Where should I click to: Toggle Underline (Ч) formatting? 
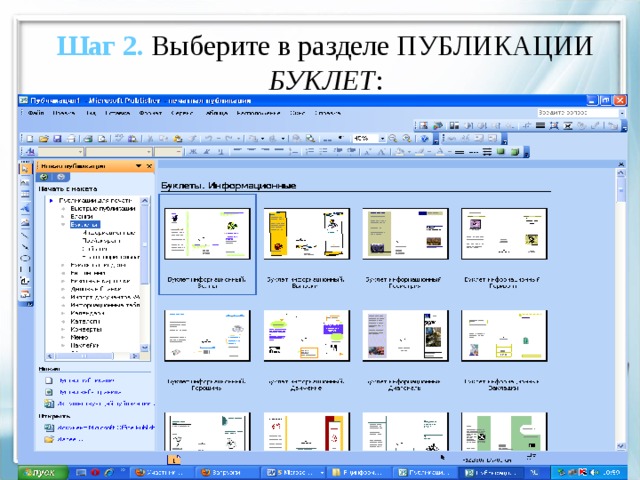click(x=220, y=152)
